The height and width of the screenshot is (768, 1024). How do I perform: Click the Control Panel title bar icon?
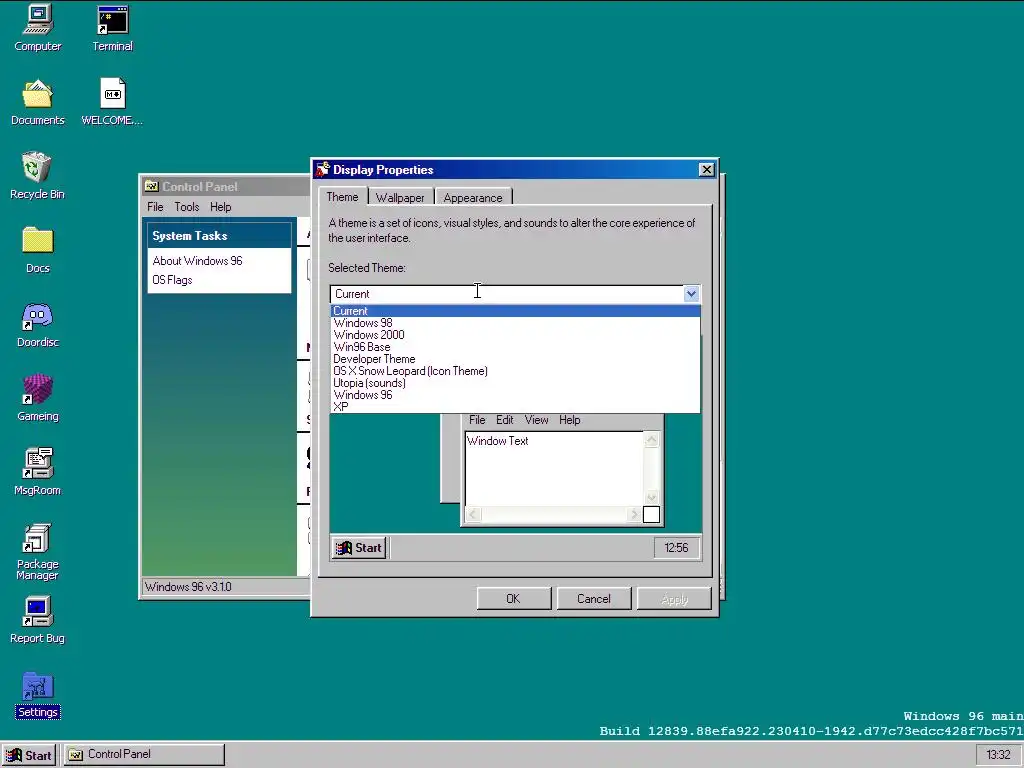(x=152, y=187)
